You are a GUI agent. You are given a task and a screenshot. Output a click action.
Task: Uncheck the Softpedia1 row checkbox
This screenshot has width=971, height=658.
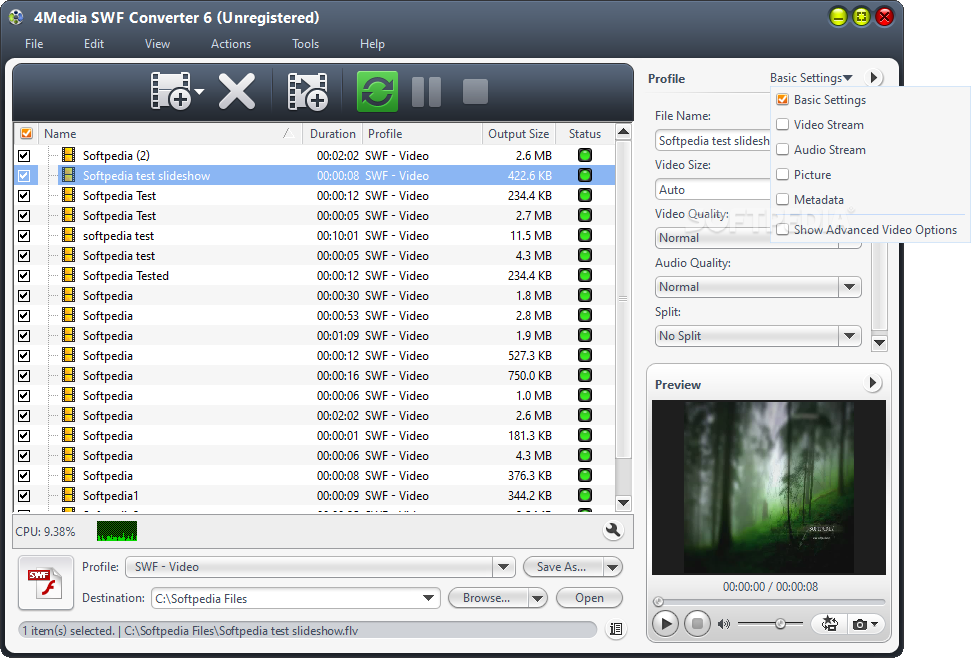[24, 495]
